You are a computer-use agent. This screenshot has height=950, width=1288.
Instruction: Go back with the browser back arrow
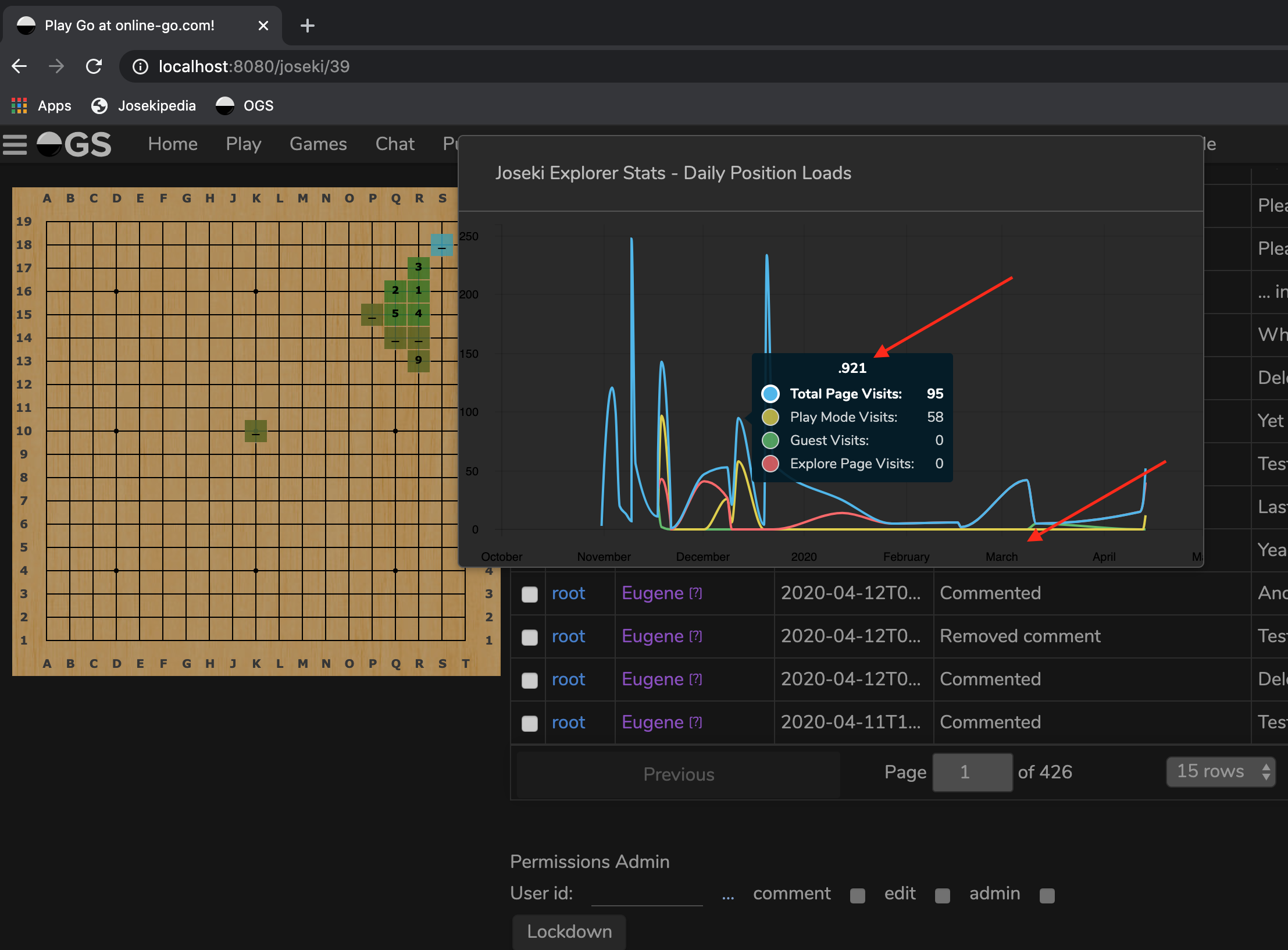[20, 66]
